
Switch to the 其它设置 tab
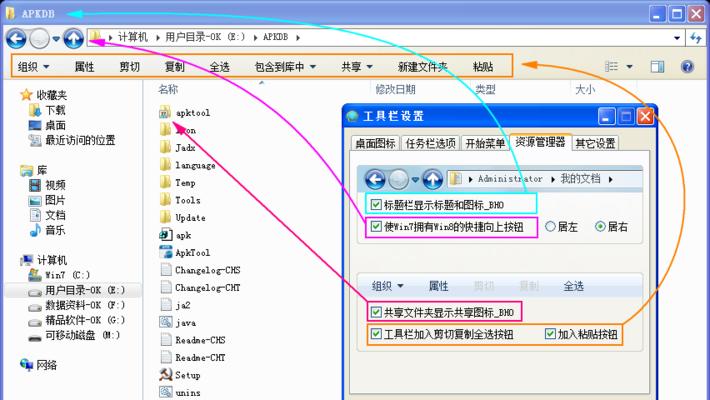click(595, 143)
